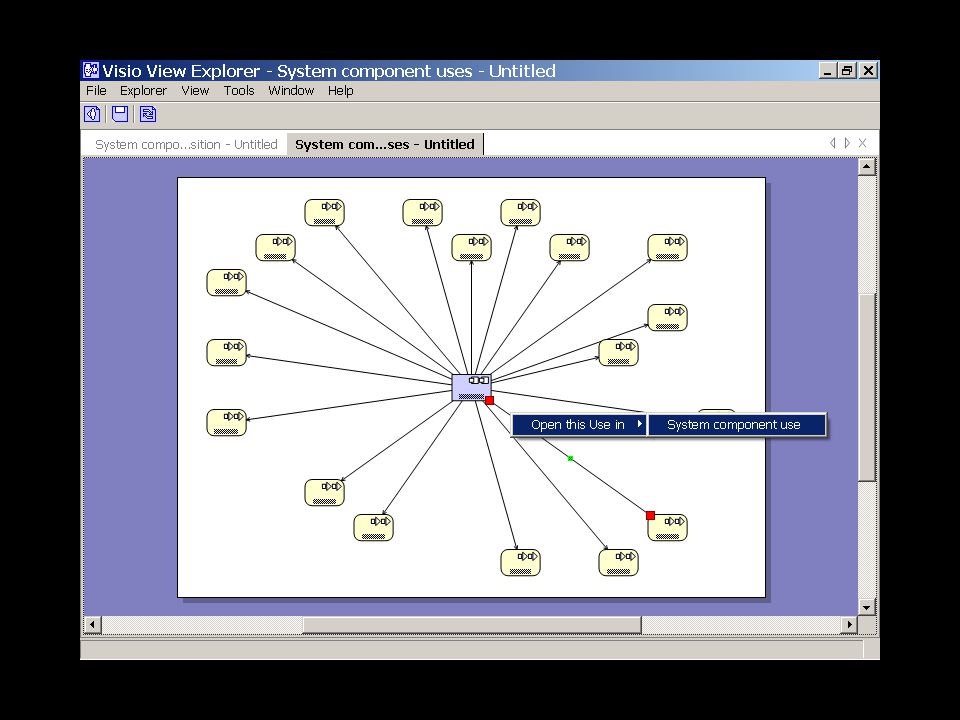Screen dimensions: 960x720
Task: Close the active document tab with the X
Action: (863, 143)
